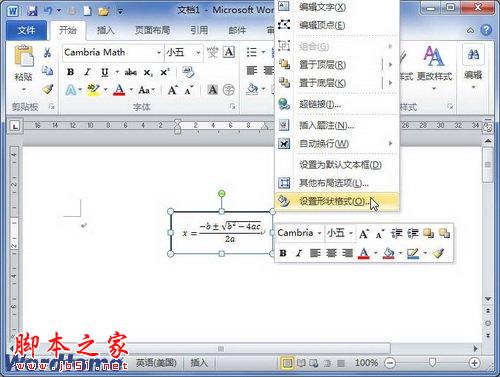This screenshot has width=500, height=377.
Task: Click the Clear Formatting icon
Action: pyautogui.click(x=188, y=72)
